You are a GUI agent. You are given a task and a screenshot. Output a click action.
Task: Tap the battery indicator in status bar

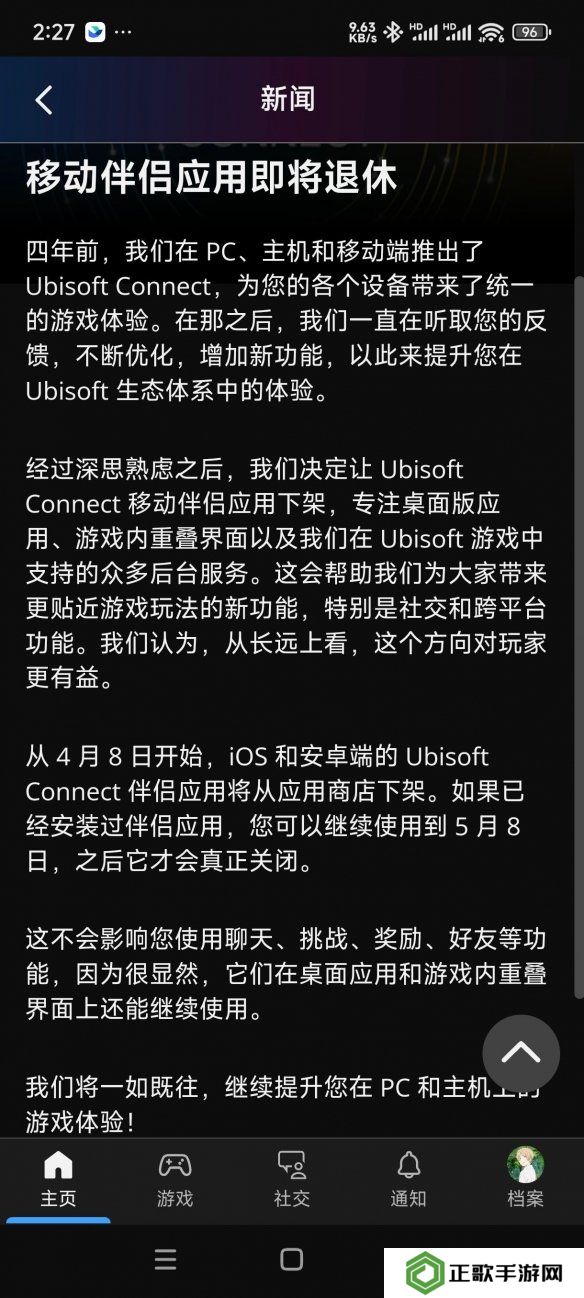click(532, 32)
